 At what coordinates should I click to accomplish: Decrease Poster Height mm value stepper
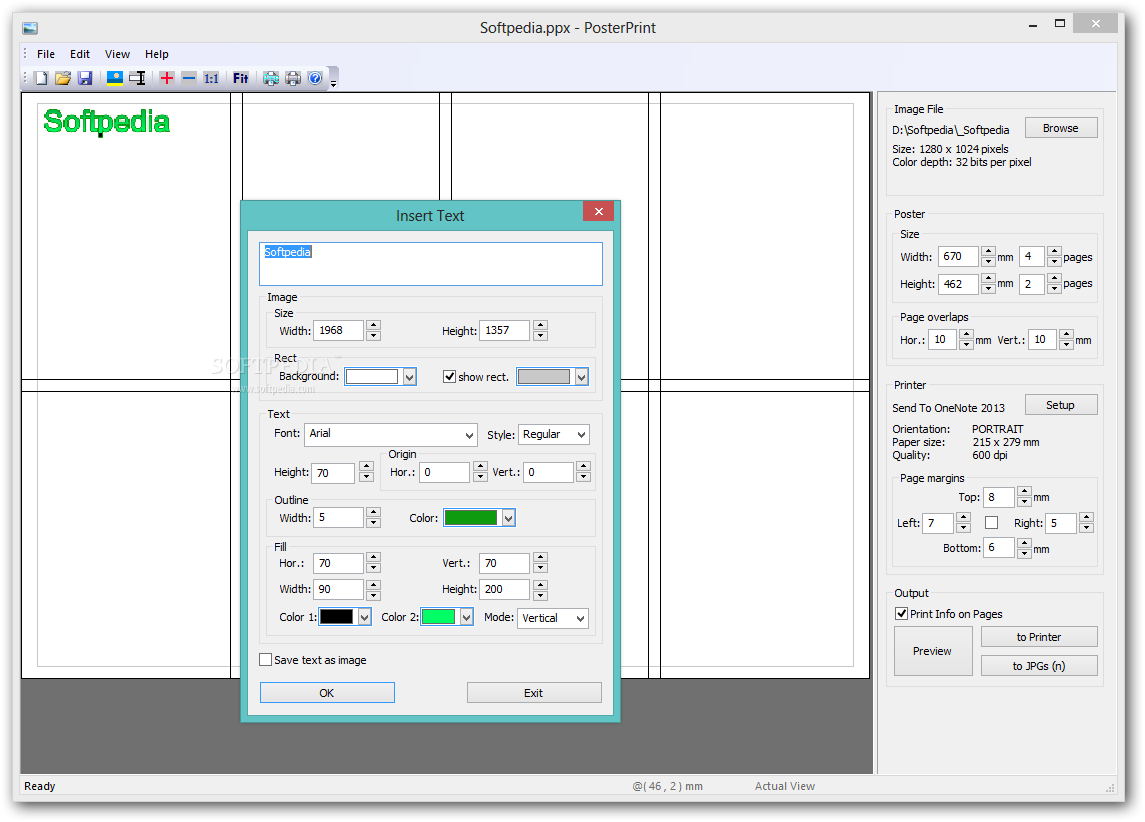tap(988, 289)
